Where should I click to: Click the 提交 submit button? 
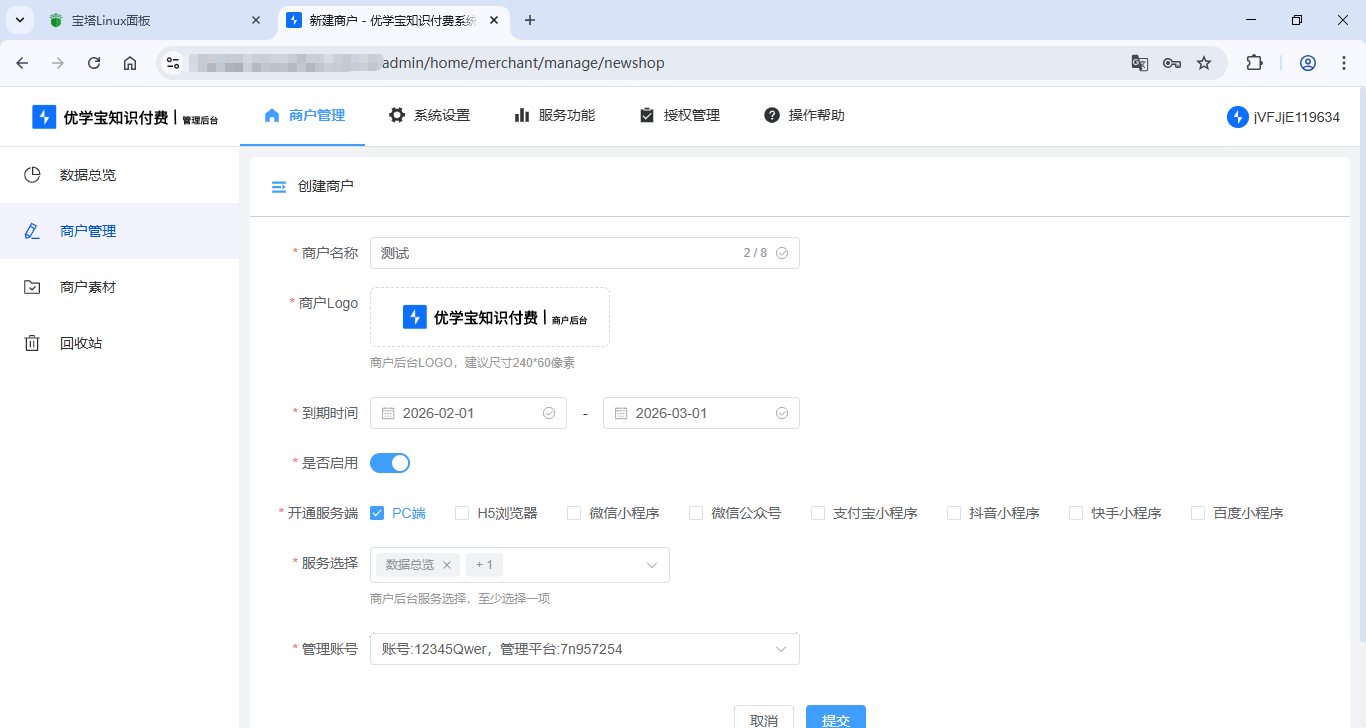(x=835, y=718)
